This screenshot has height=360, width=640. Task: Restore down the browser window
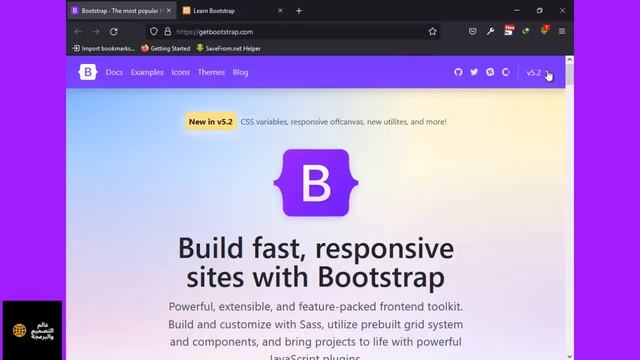540,11
